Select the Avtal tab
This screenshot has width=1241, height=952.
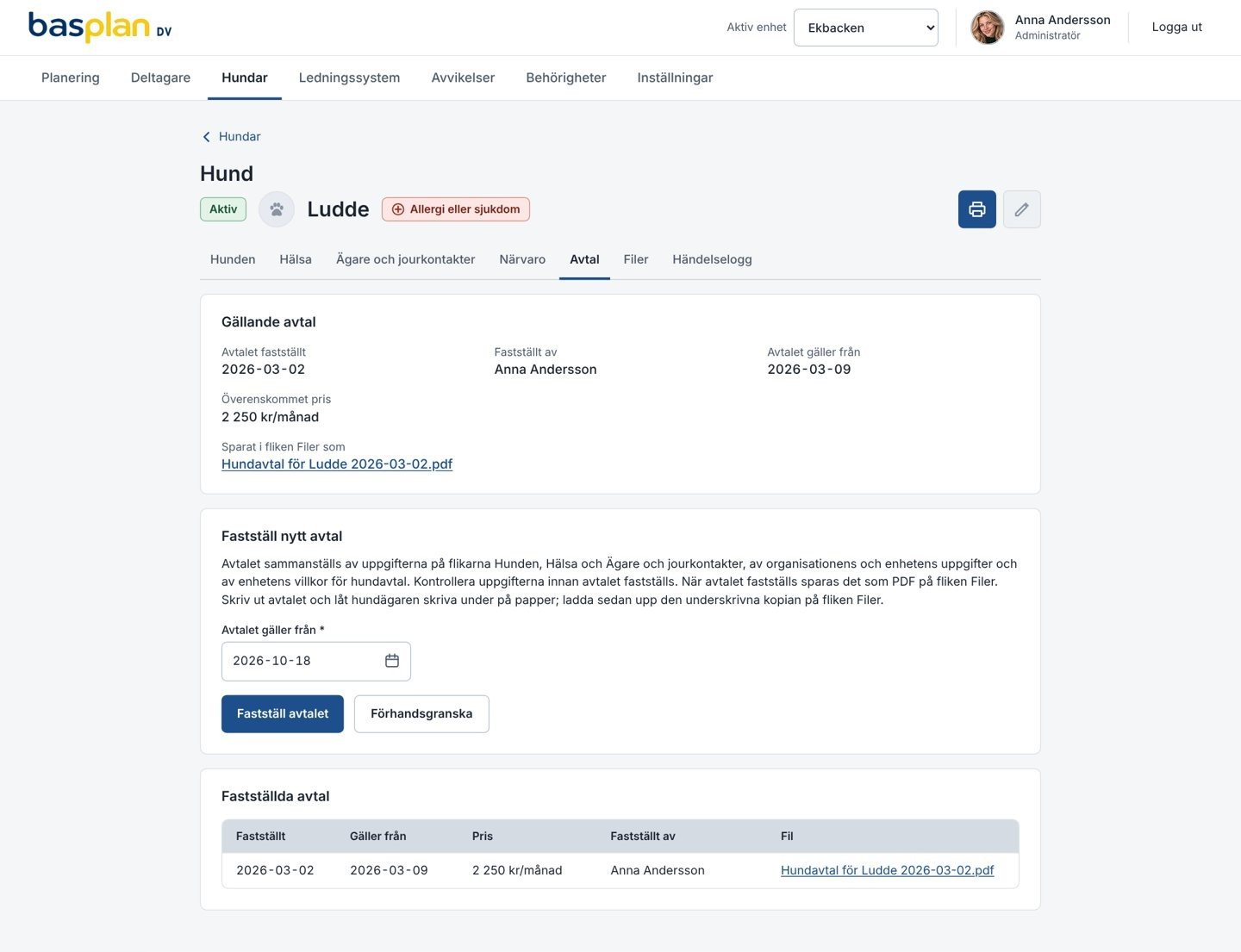pos(584,259)
